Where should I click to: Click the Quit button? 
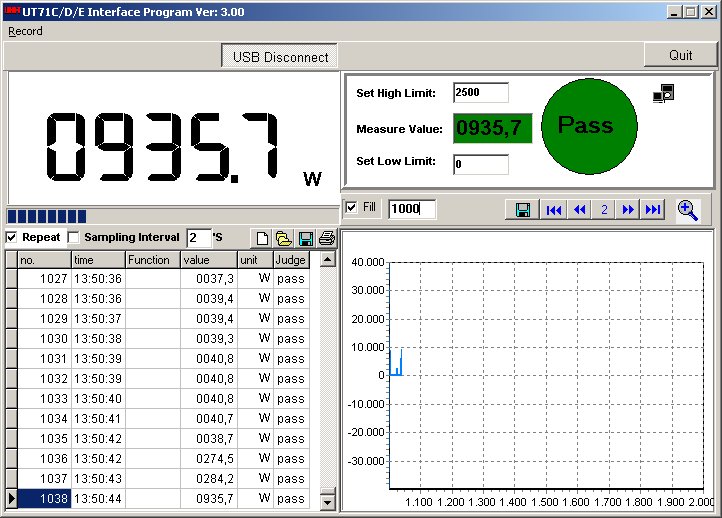pos(680,56)
